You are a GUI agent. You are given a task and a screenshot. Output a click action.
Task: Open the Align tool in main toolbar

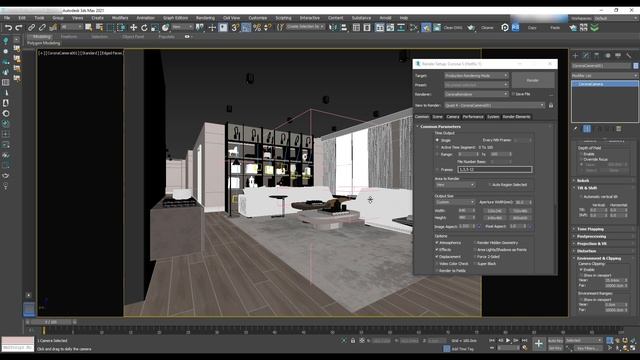[x=344, y=27]
